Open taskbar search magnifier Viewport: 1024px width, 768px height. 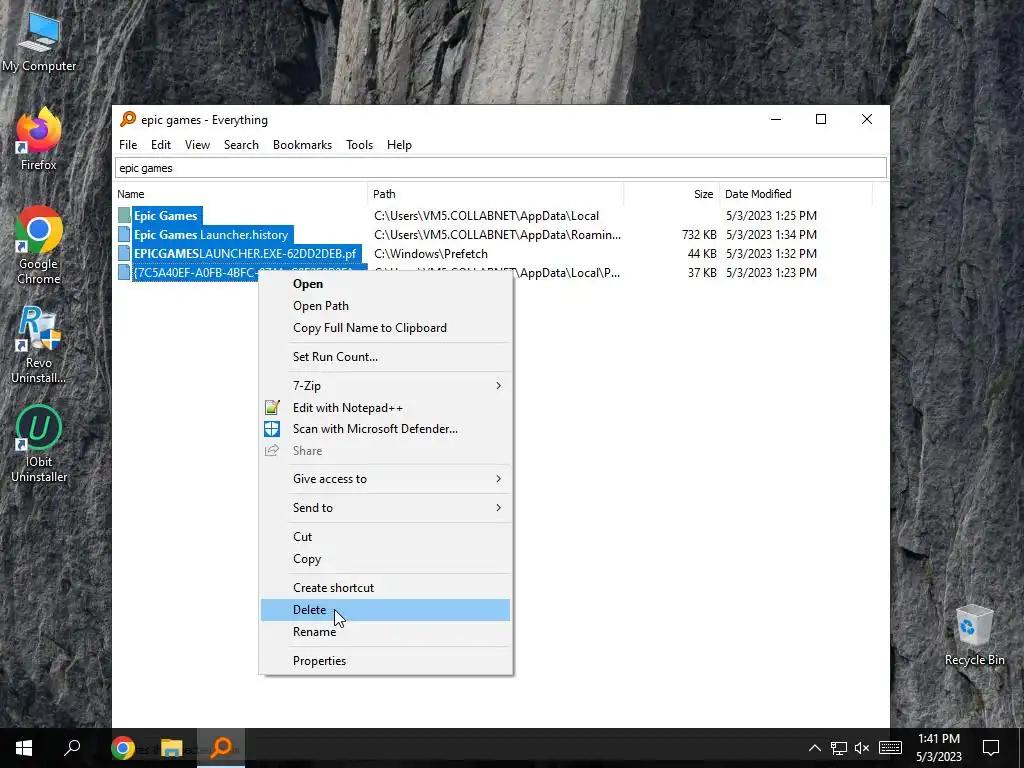click(x=72, y=748)
